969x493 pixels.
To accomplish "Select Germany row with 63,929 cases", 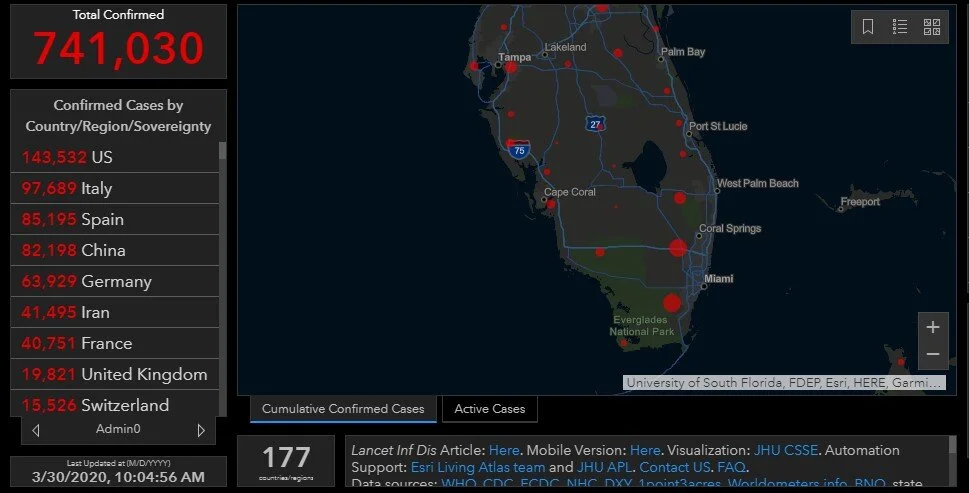I will [x=115, y=281].
